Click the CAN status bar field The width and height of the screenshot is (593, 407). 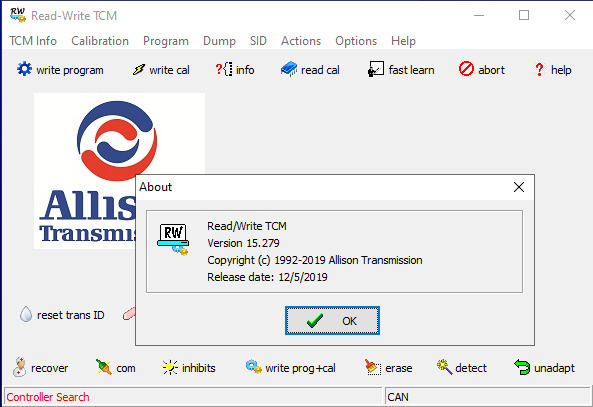tap(487, 397)
